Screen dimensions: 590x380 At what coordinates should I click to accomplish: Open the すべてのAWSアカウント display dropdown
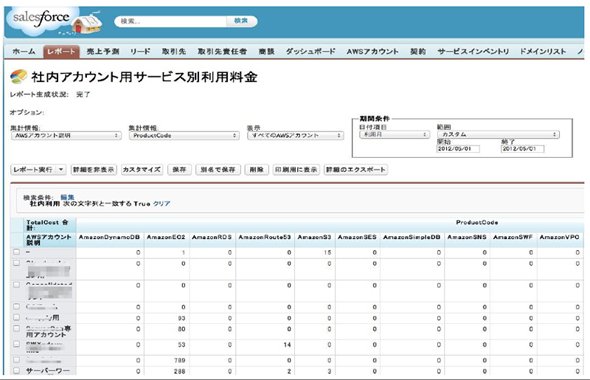tap(295, 135)
